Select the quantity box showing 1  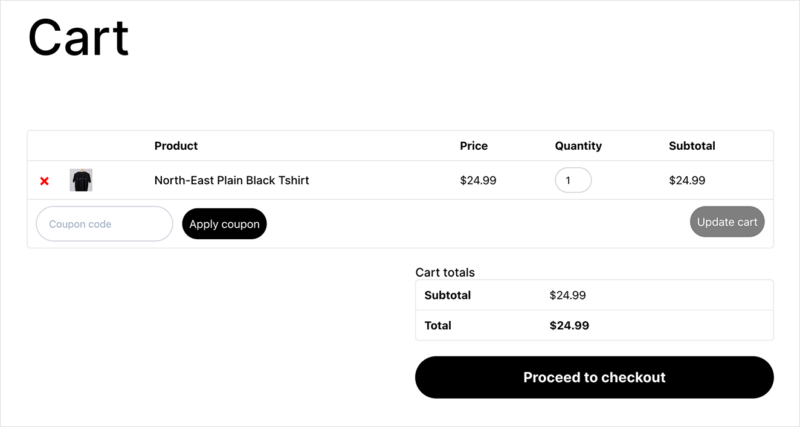point(572,180)
